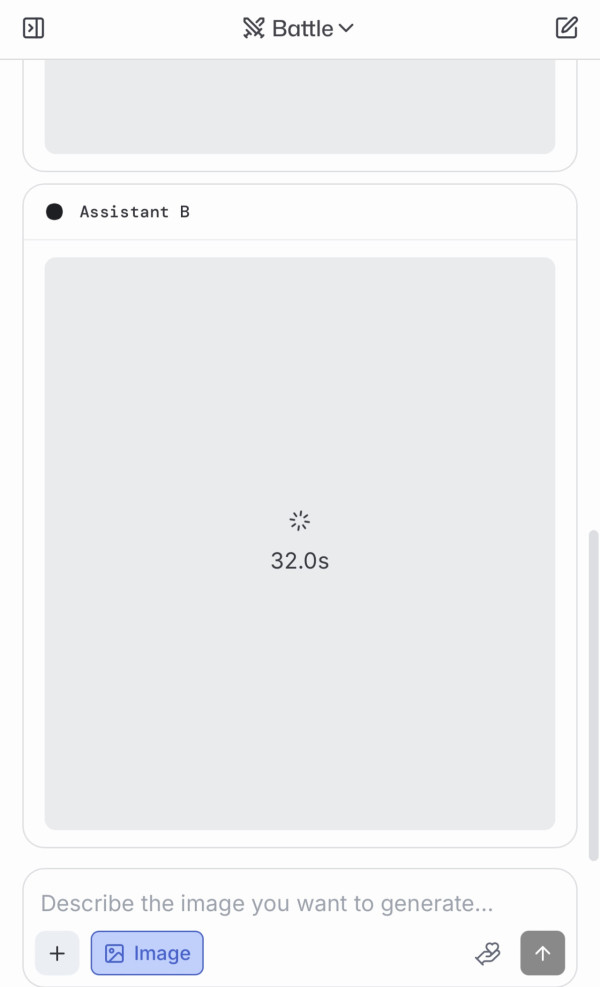Click the black dot beside Assistant B

(x=54, y=212)
